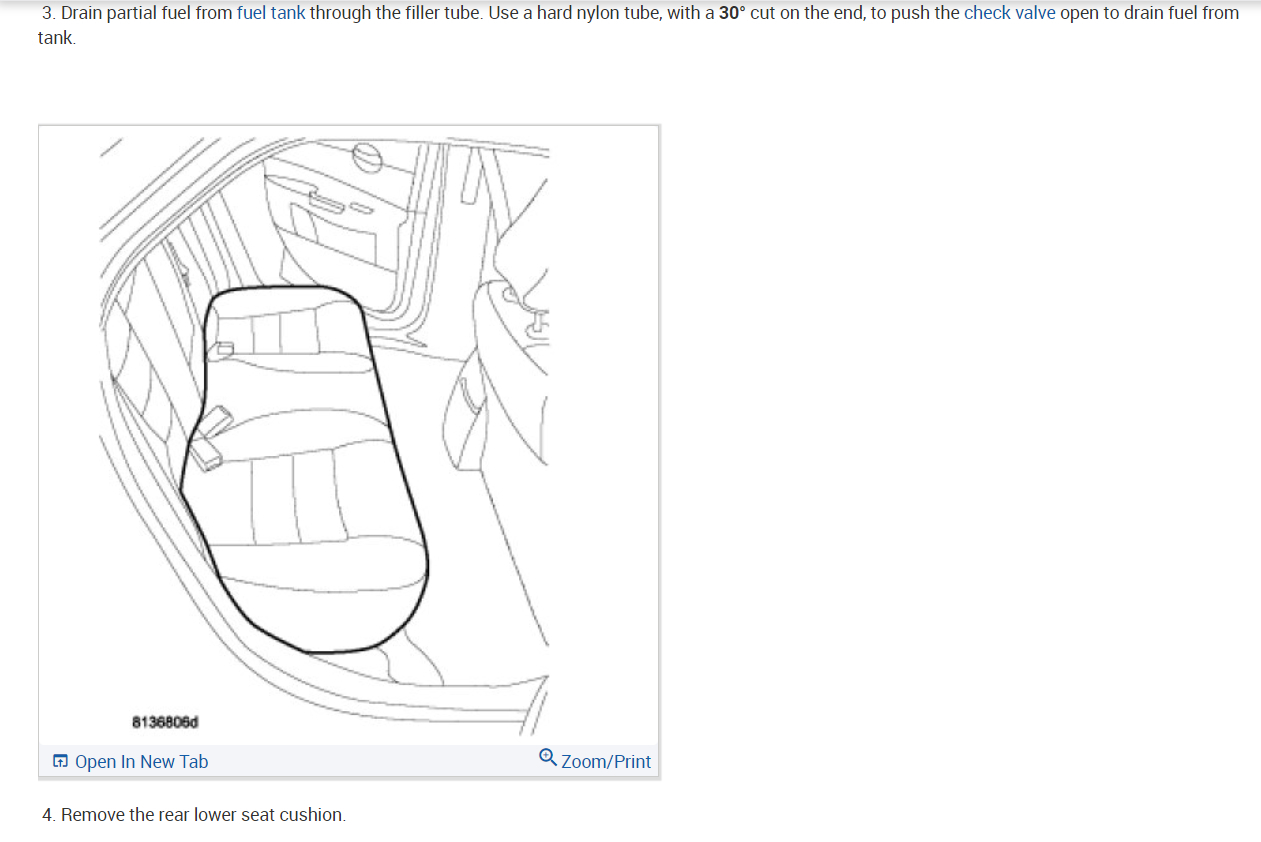This screenshot has height=842, width=1261.
Task: Open the rear seat cushion diagram image
Action: coord(349,434)
